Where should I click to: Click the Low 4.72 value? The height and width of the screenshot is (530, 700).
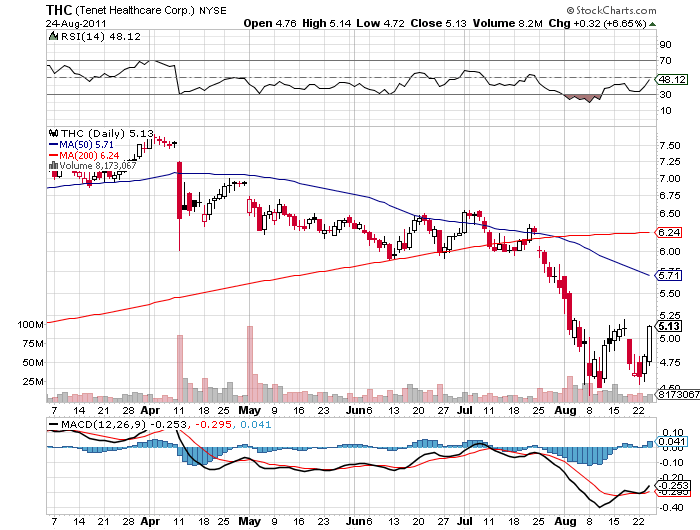pos(380,23)
